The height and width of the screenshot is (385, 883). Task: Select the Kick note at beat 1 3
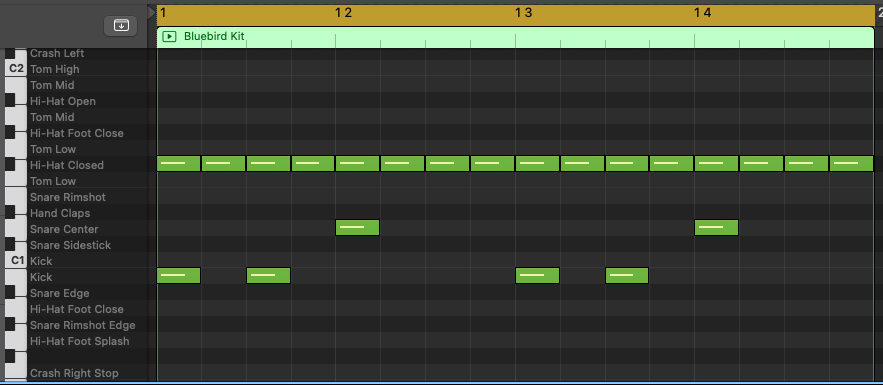(537, 275)
